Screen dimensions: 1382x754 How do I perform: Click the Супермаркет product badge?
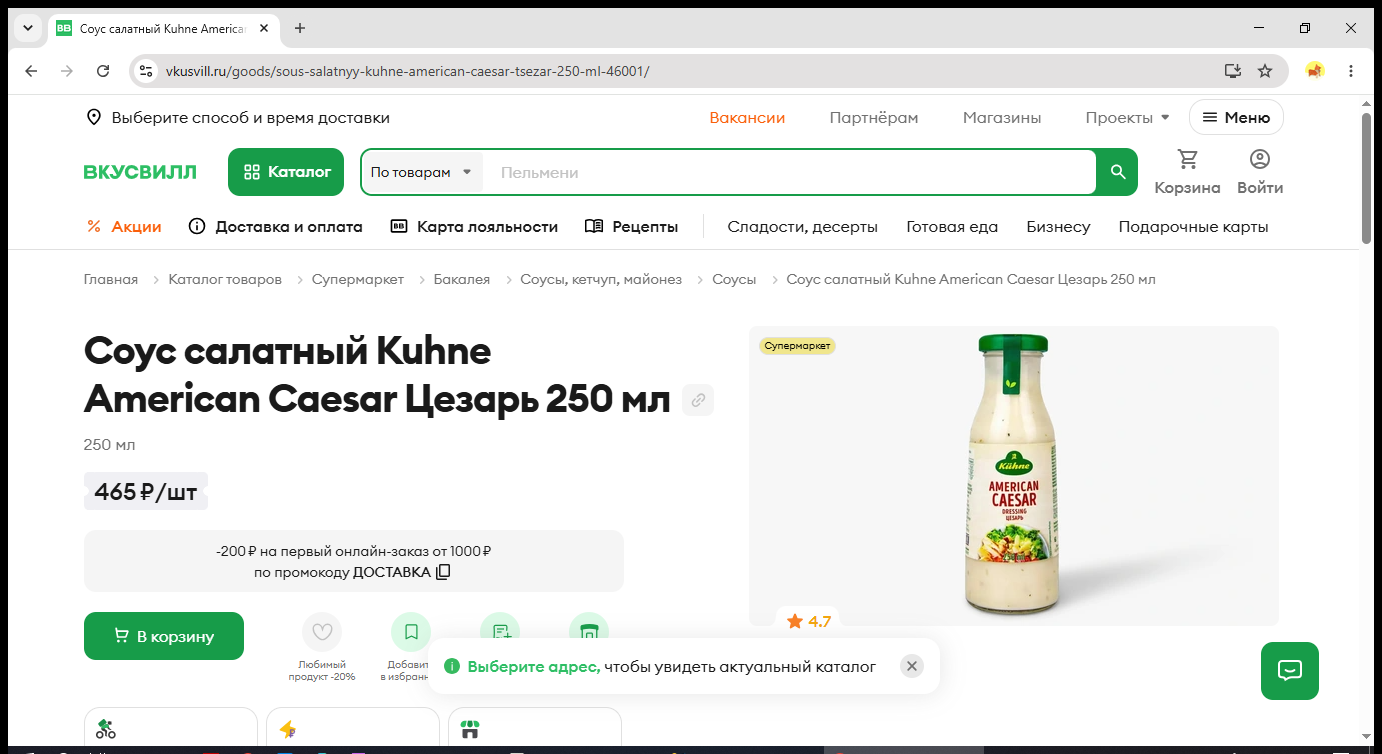[x=797, y=346]
